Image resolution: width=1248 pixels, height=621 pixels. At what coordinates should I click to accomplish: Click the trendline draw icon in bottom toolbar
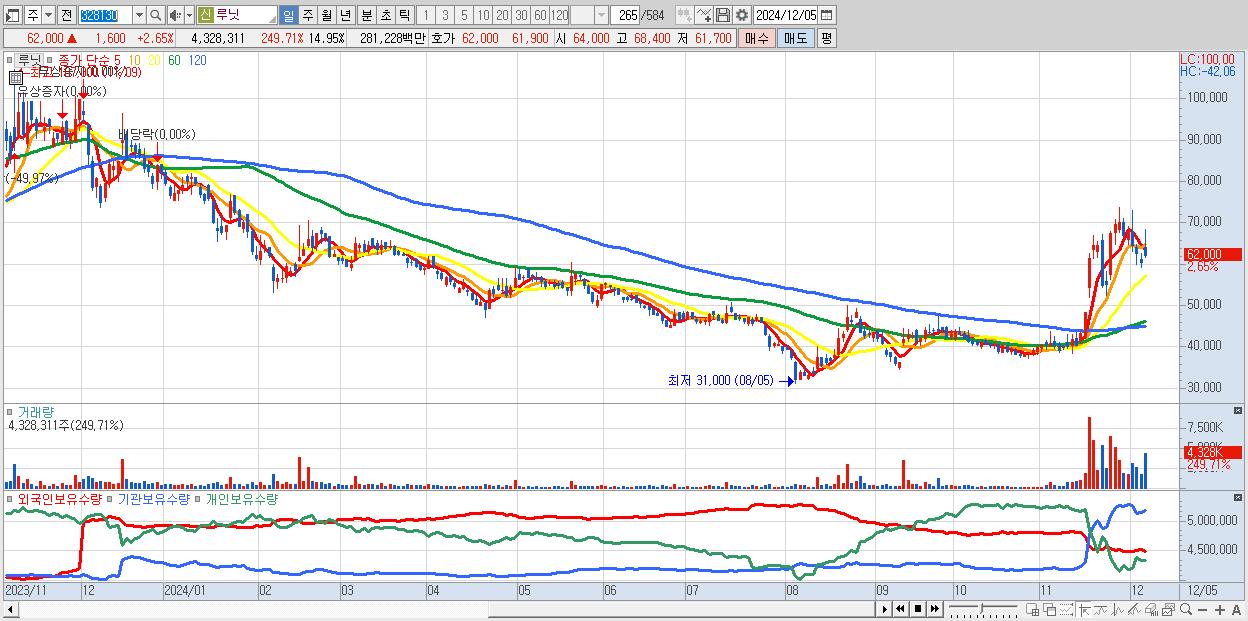(1101, 609)
